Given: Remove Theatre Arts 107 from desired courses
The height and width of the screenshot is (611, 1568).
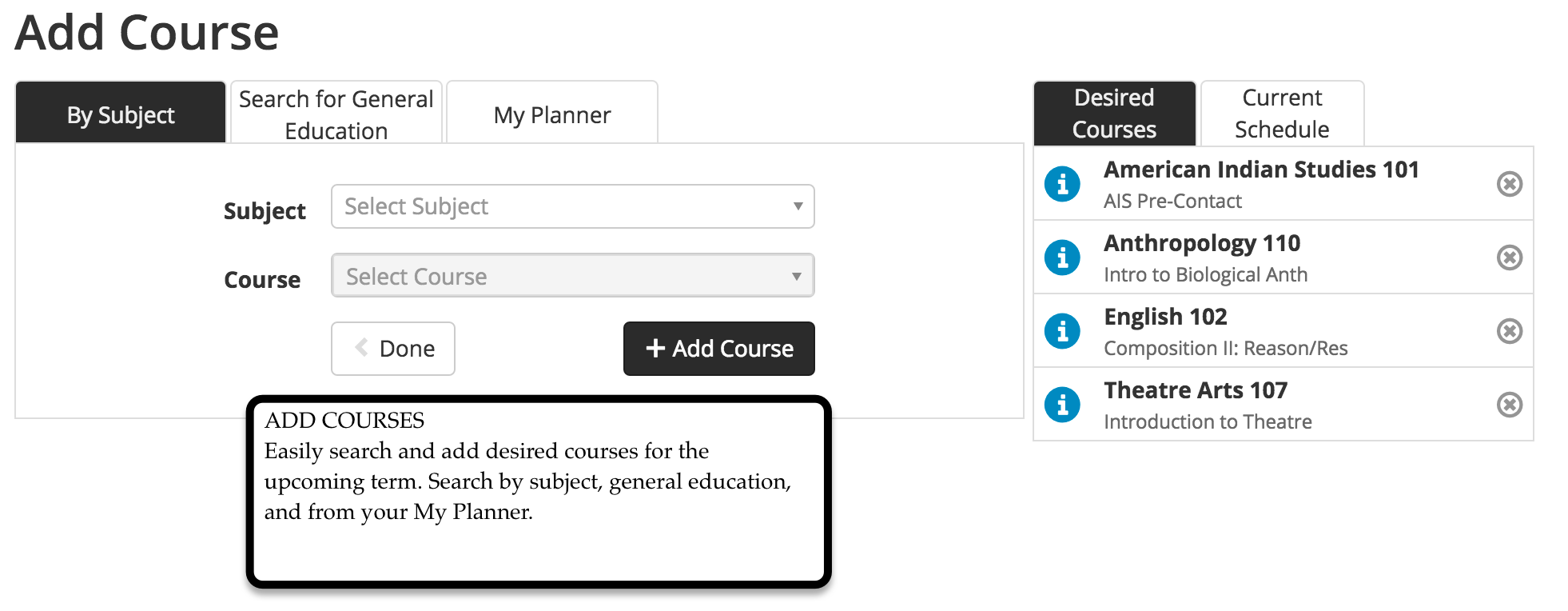Looking at the screenshot, I should pyautogui.click(x=1509, y=405).
